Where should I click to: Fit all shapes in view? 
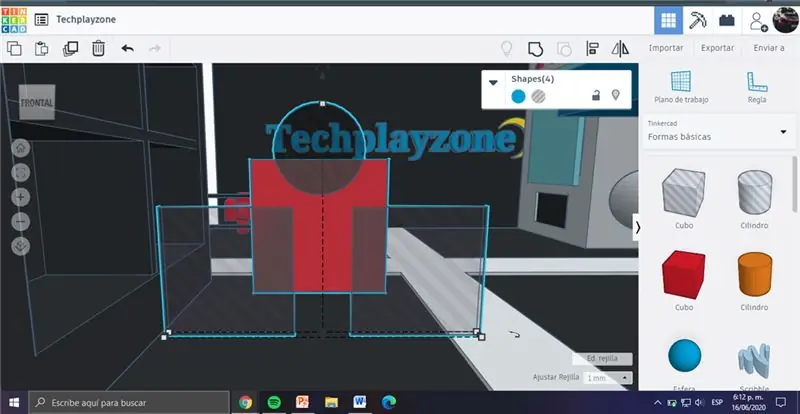click(21, 173)
